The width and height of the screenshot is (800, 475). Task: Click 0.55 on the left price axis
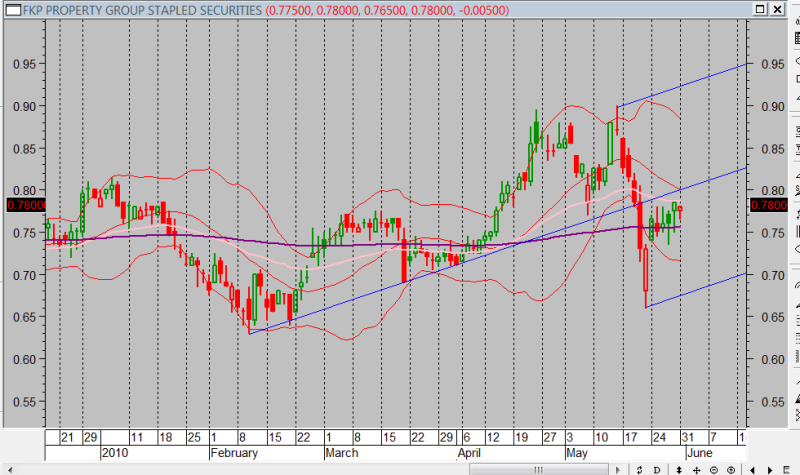coord(24,402)
